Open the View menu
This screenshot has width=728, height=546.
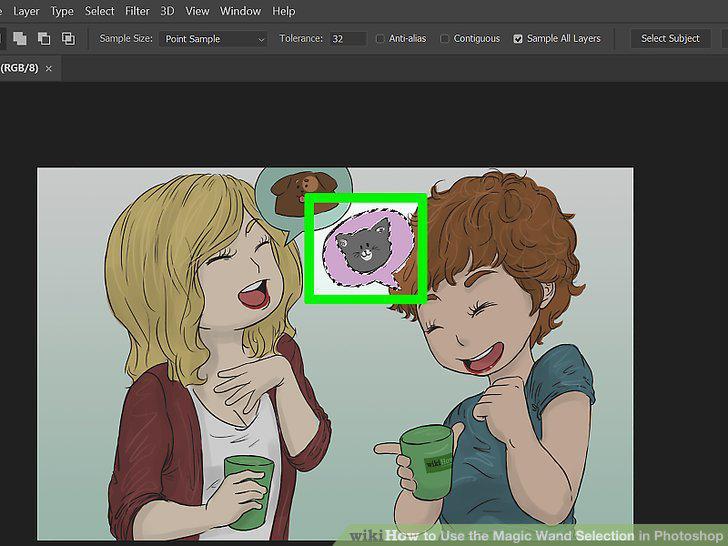point(197,11)
